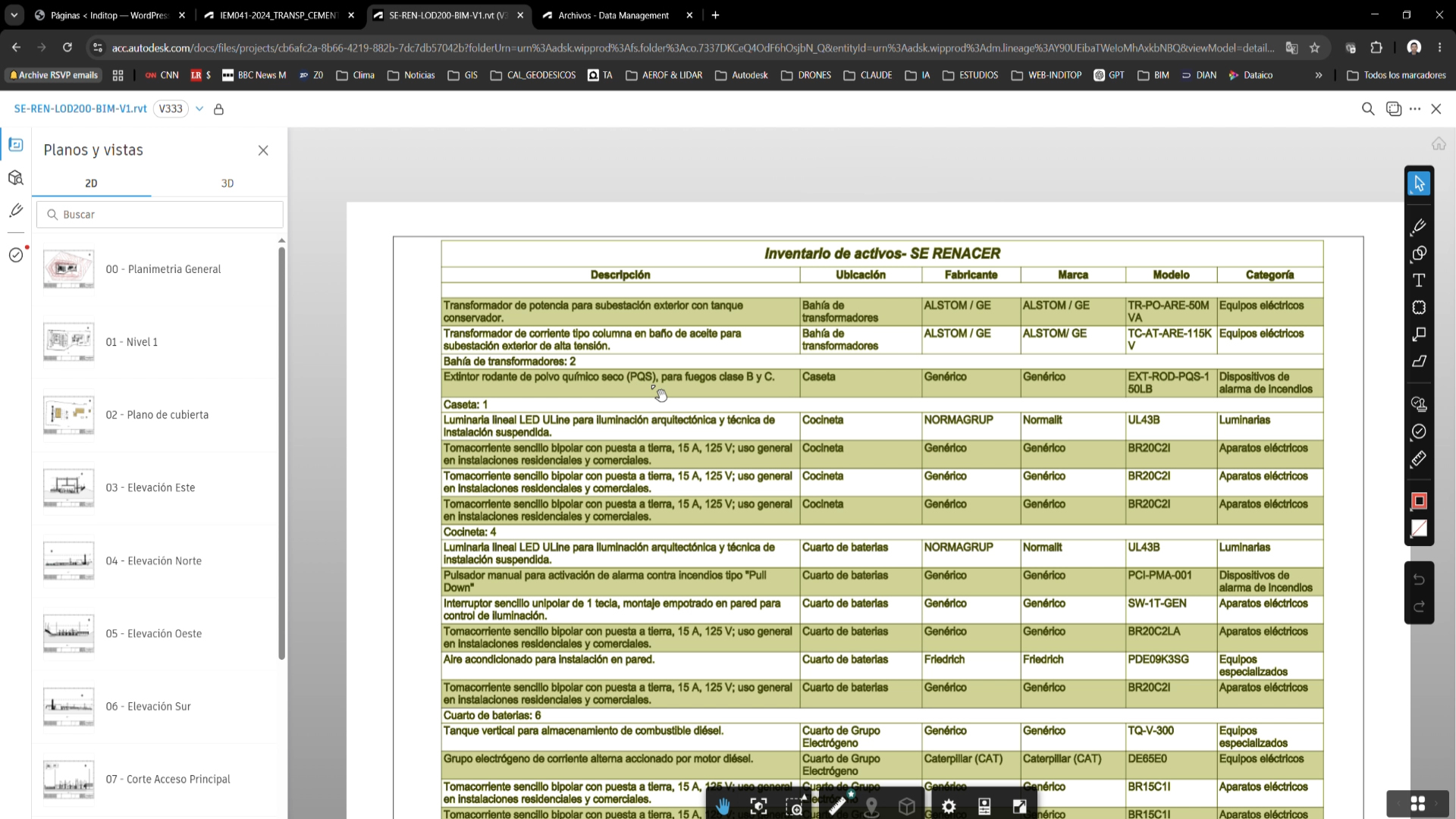Open the fill color none swatch
1456x819 pixels.
pos(1419,529)
